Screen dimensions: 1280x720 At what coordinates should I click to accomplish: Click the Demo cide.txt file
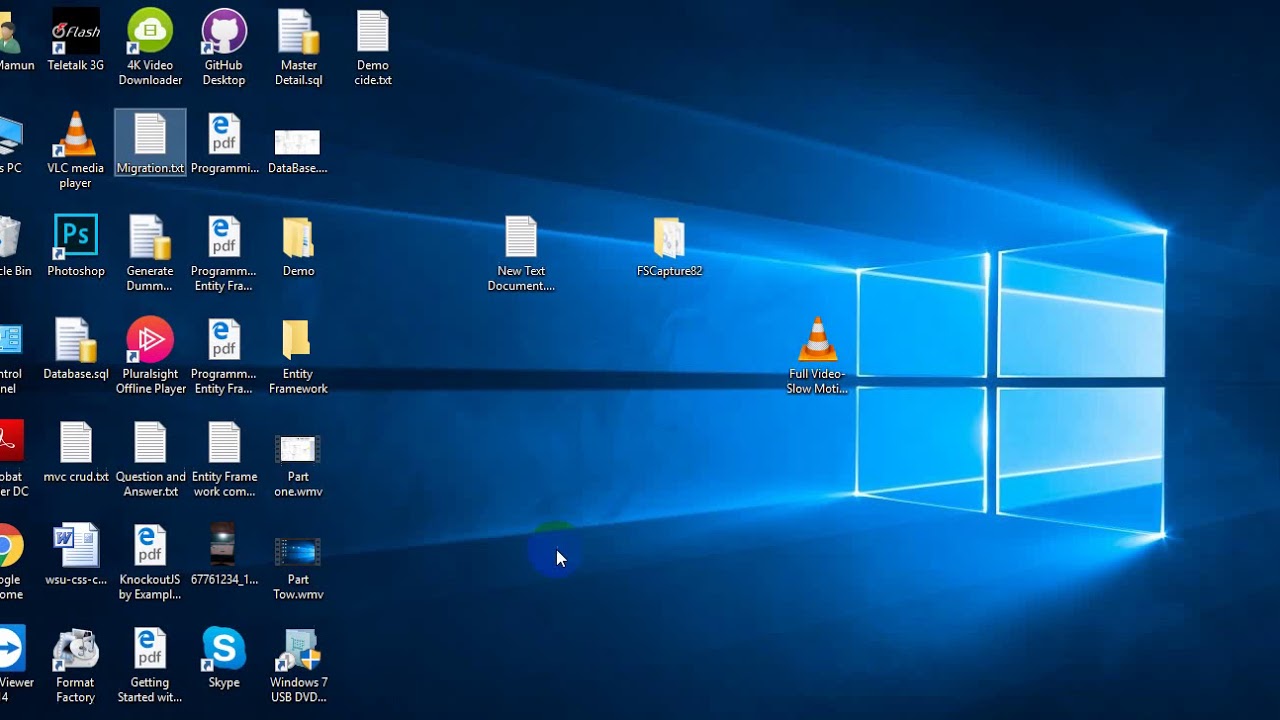pyautogui.click(x=372, y=47)
